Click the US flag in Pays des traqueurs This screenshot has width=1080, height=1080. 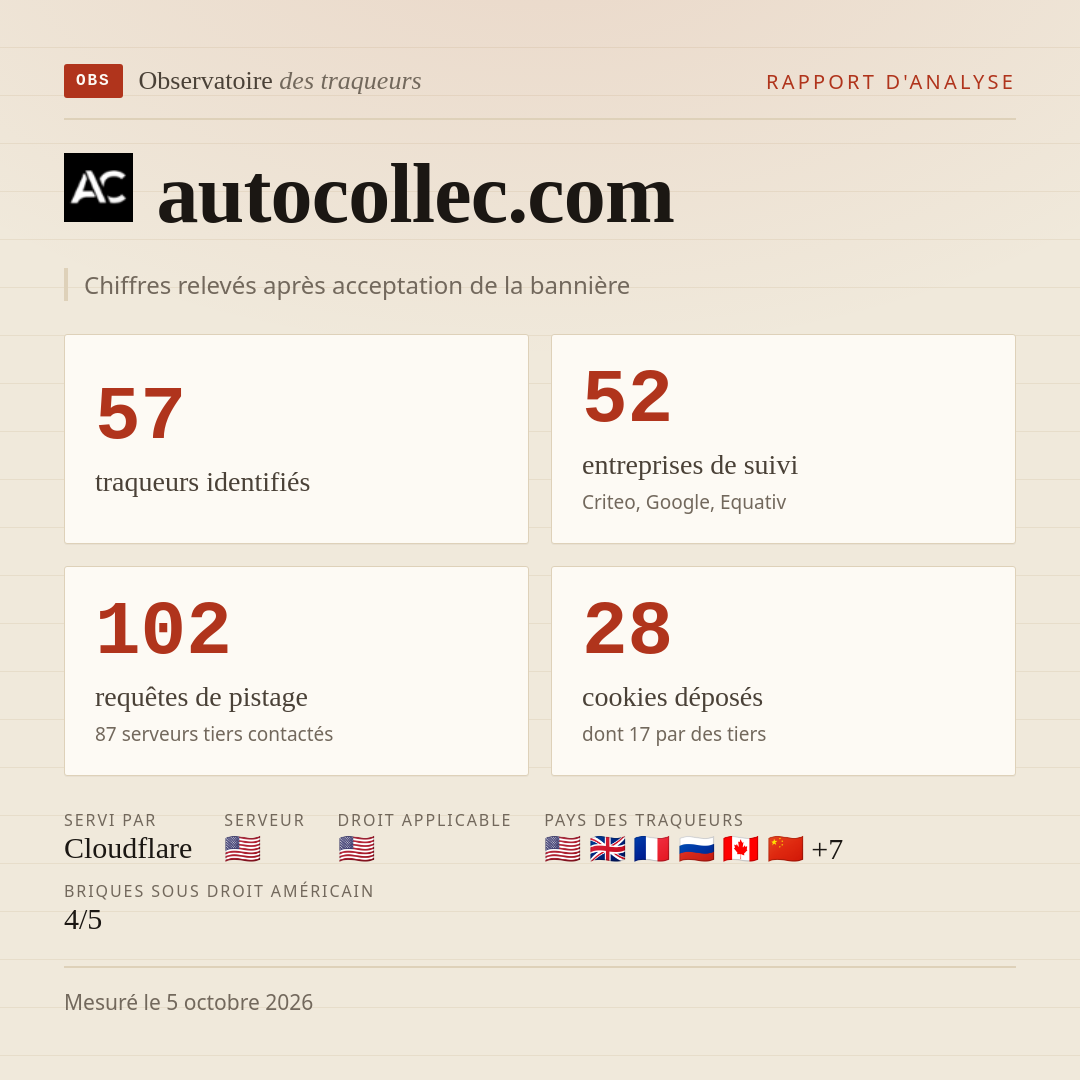click(x=563, y=849)
